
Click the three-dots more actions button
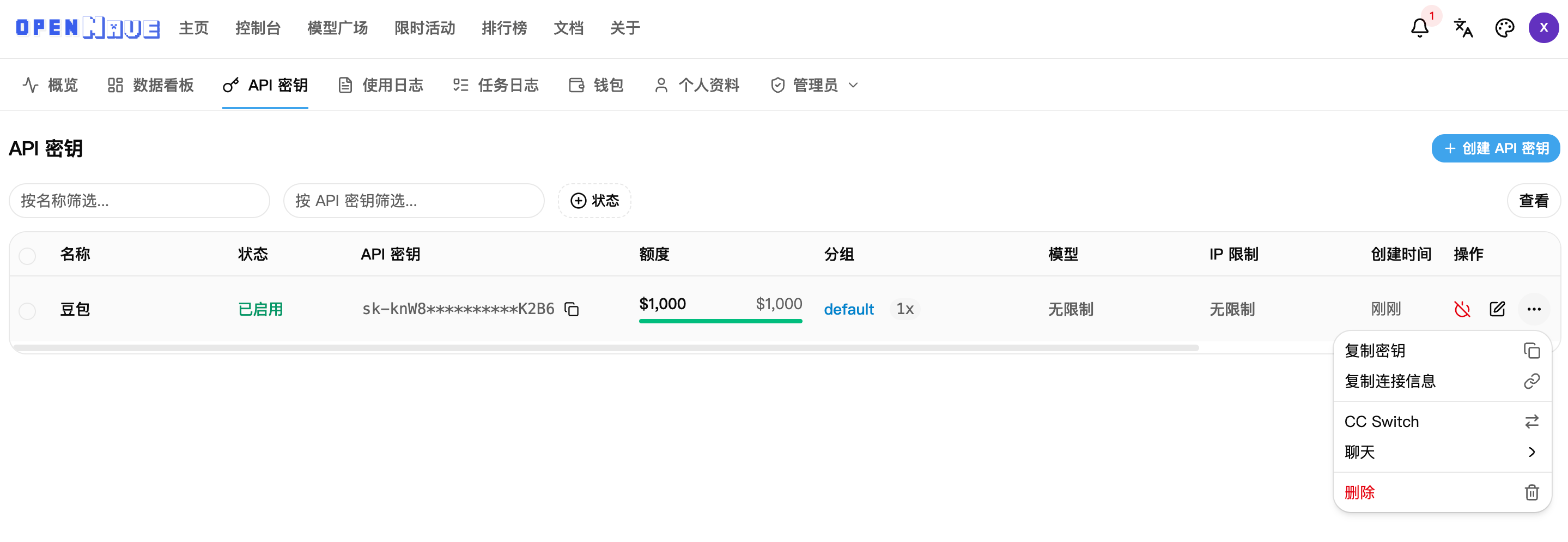coord(1533,309)
